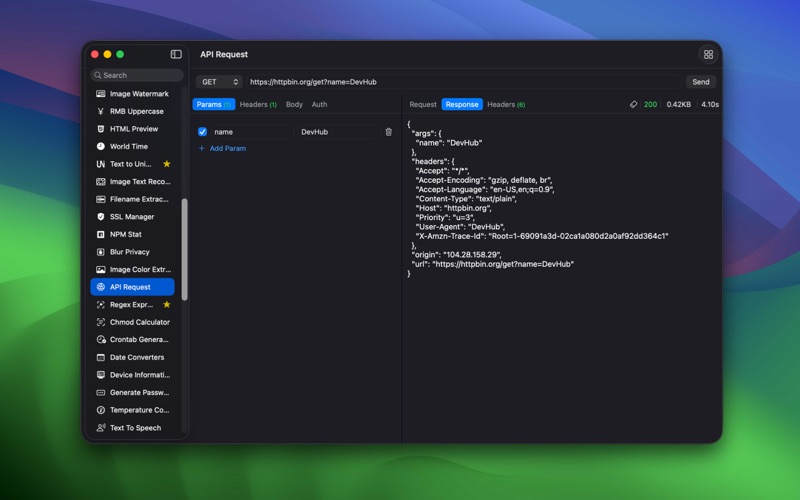Click the tag icon beside status 200
Viewport: 800px width, 500px height.
point(633,105)
